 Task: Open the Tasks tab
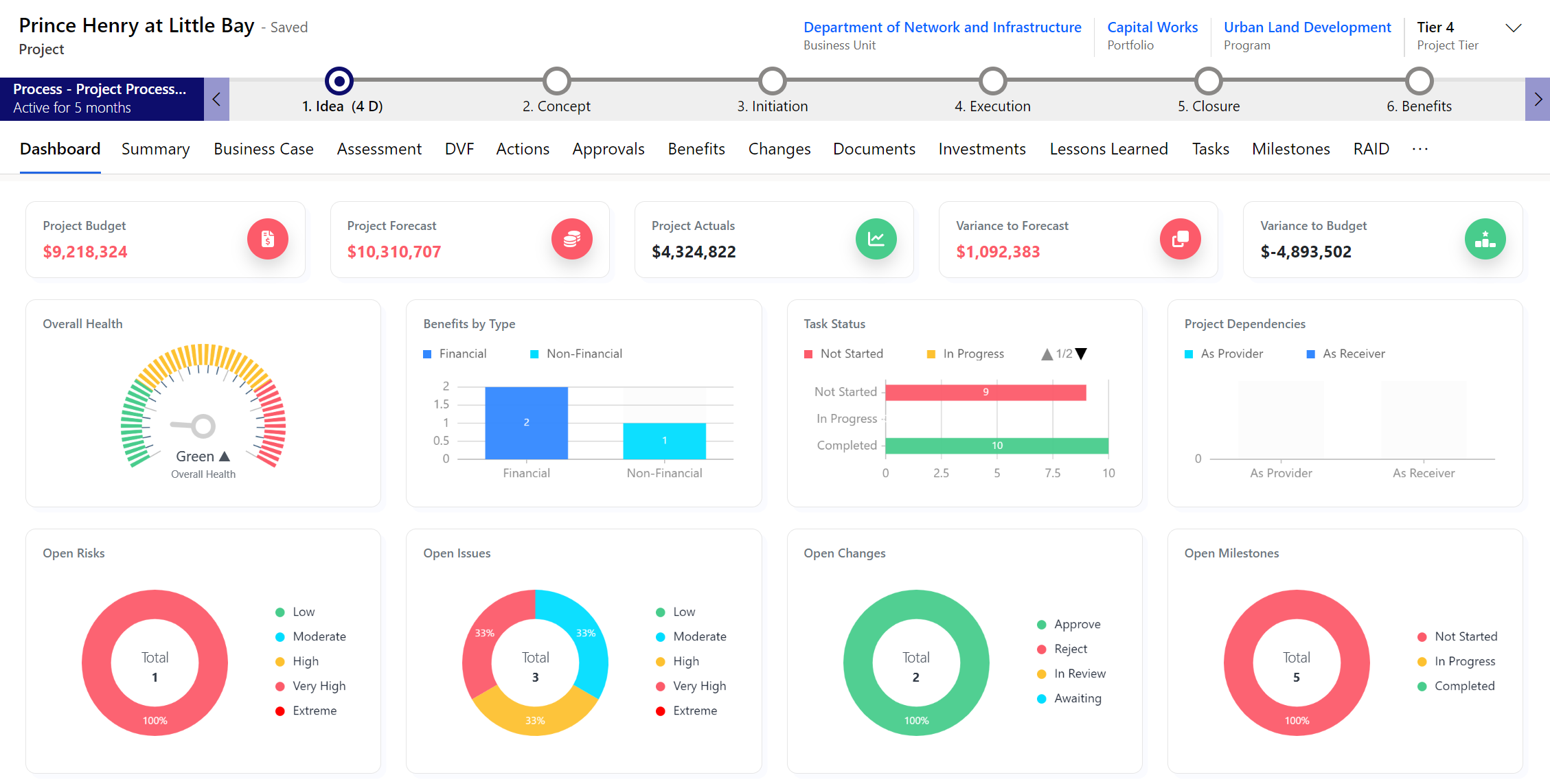pyautogui.click(x=1210, y=149)
